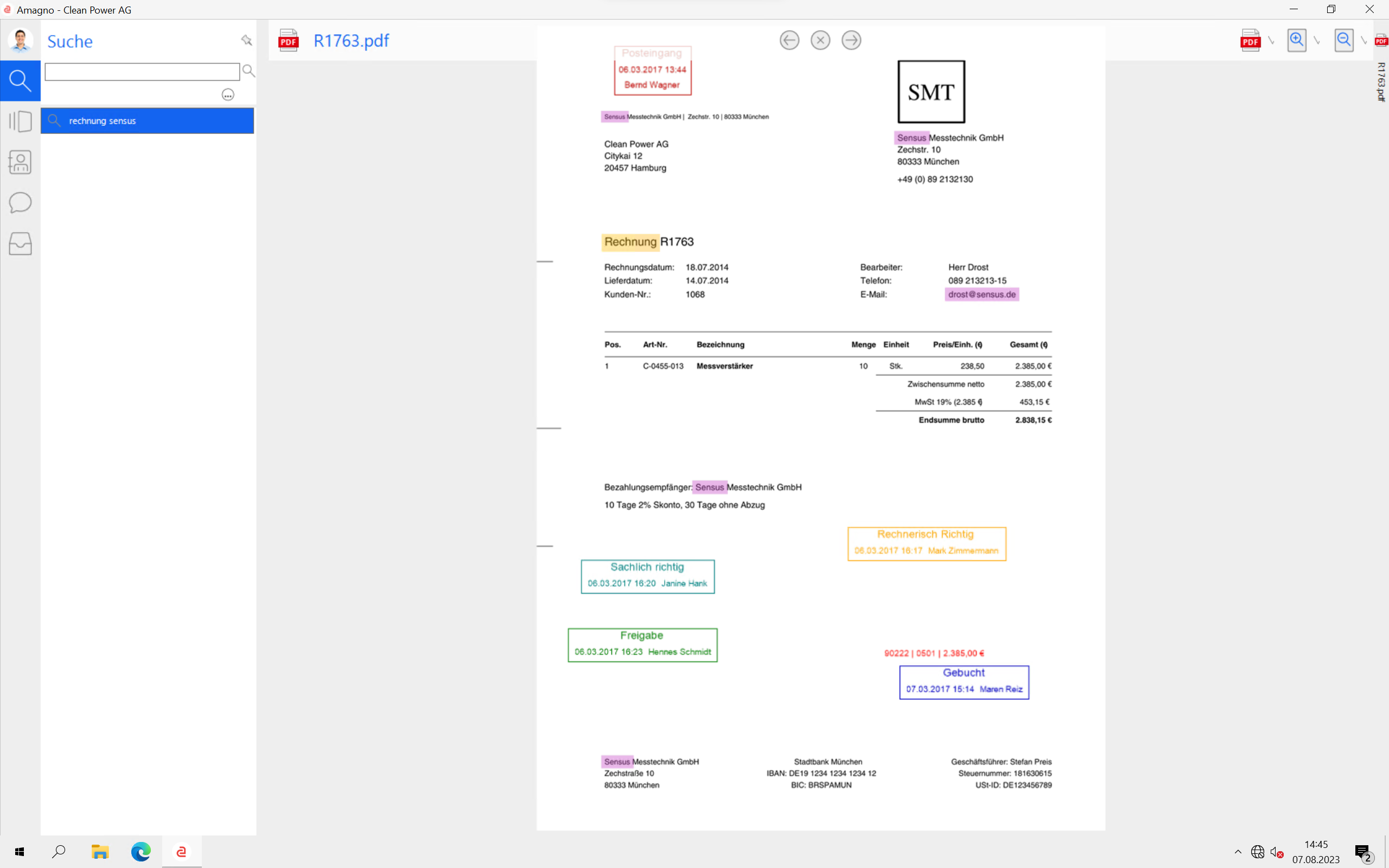
Task: Select the green Freigabe stamp
Action: [x=642, y=644]
